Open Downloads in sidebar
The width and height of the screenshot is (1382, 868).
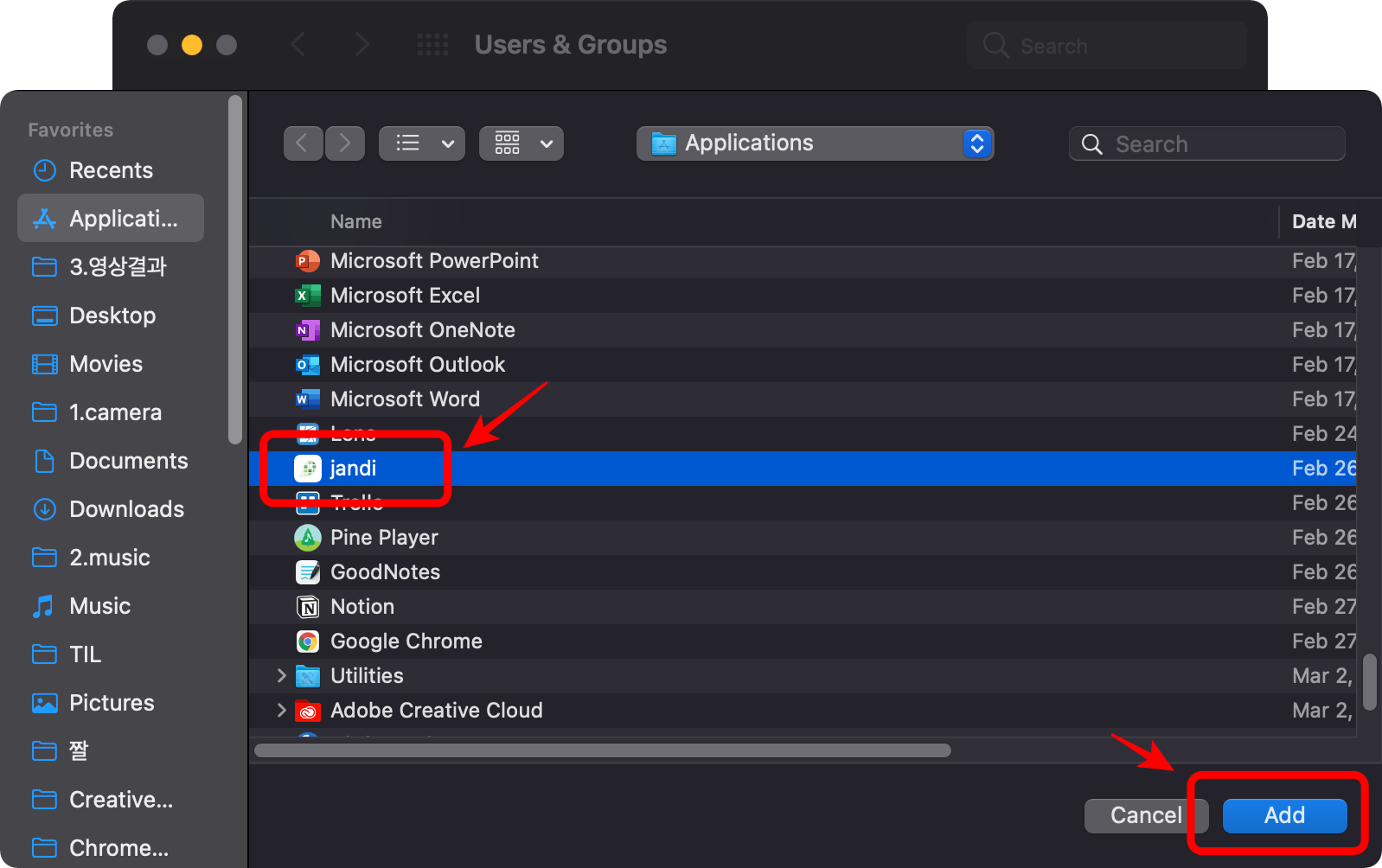[x=111, y=509]
